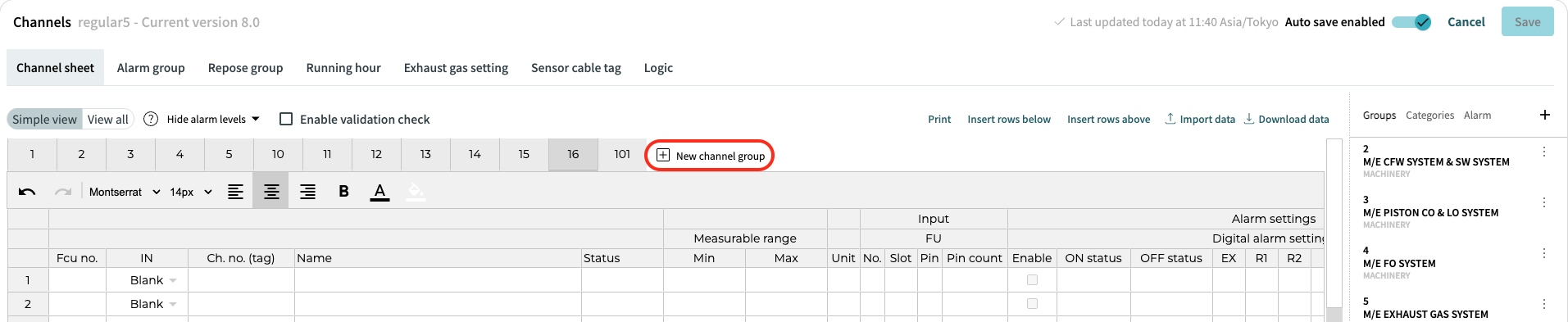Open options menu for M/E FO SYSTEM
This screenshot has height=322, width=1568.
(1543, 253)
